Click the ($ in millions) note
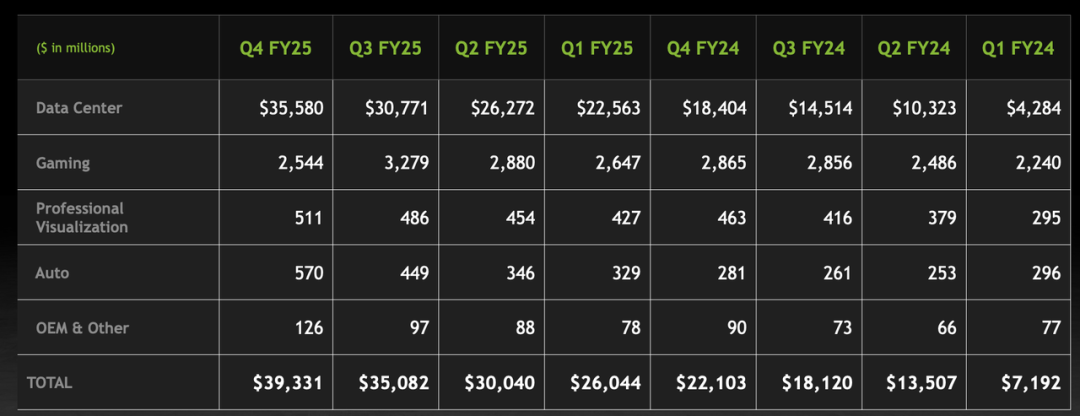Viewport: 1080px width, 416px height. click(75, 48)
